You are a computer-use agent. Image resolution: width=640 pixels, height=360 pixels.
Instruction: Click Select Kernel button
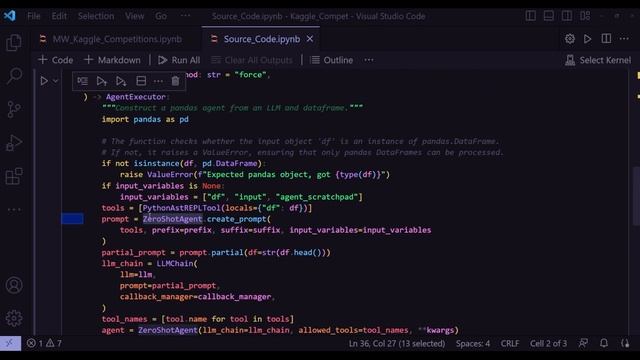598,60
